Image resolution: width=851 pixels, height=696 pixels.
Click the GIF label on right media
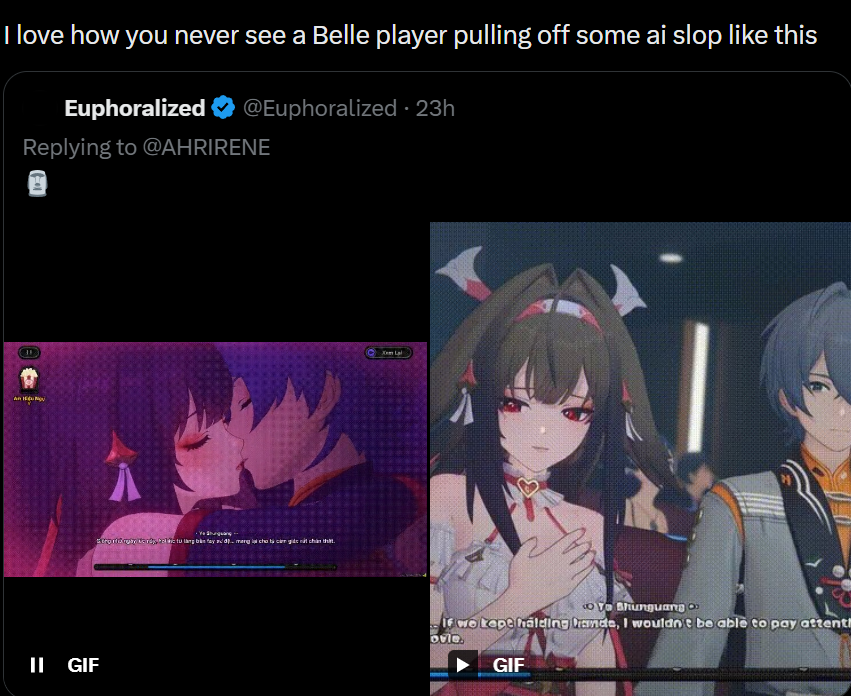(x=509, y=665)
